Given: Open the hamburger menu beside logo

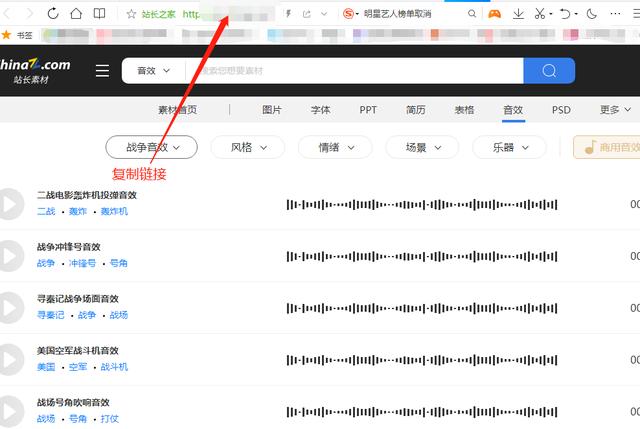Looking at the screenshot, I should click(x=102, y=71).
